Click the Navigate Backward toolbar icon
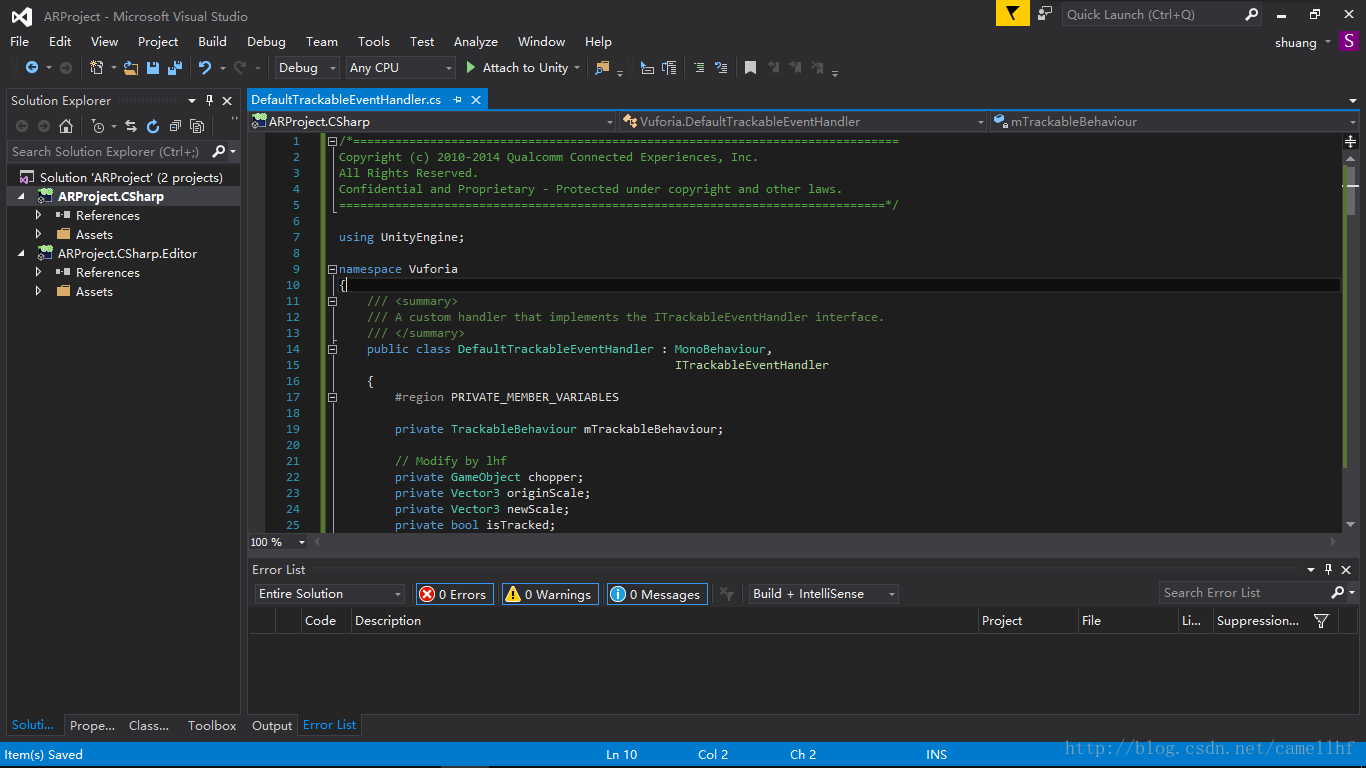The image size is (1366, 768). tap(32, 68)
